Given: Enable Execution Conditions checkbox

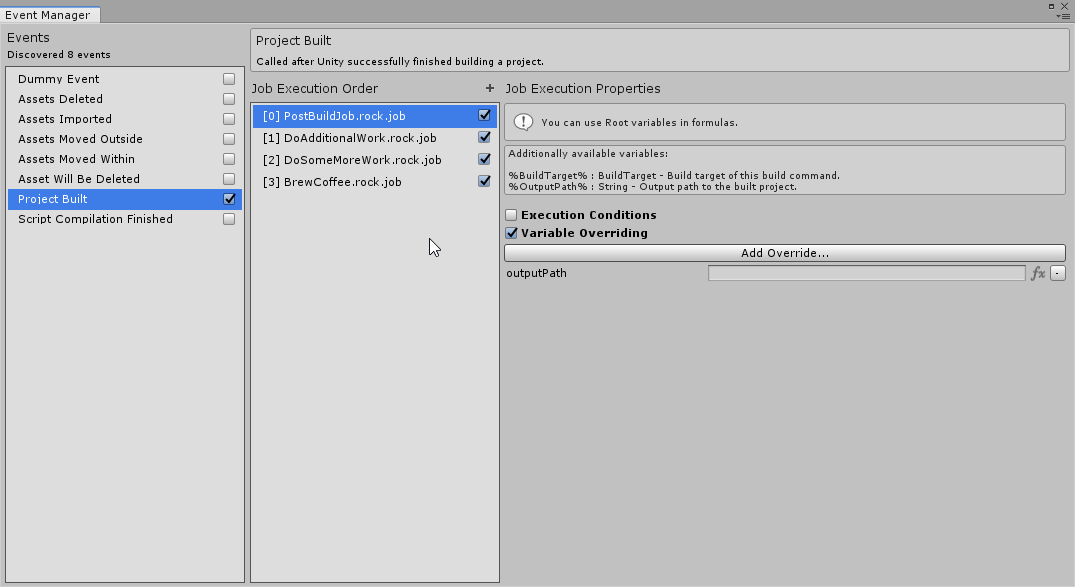Looking at the screenshot, I should (511, 215).
